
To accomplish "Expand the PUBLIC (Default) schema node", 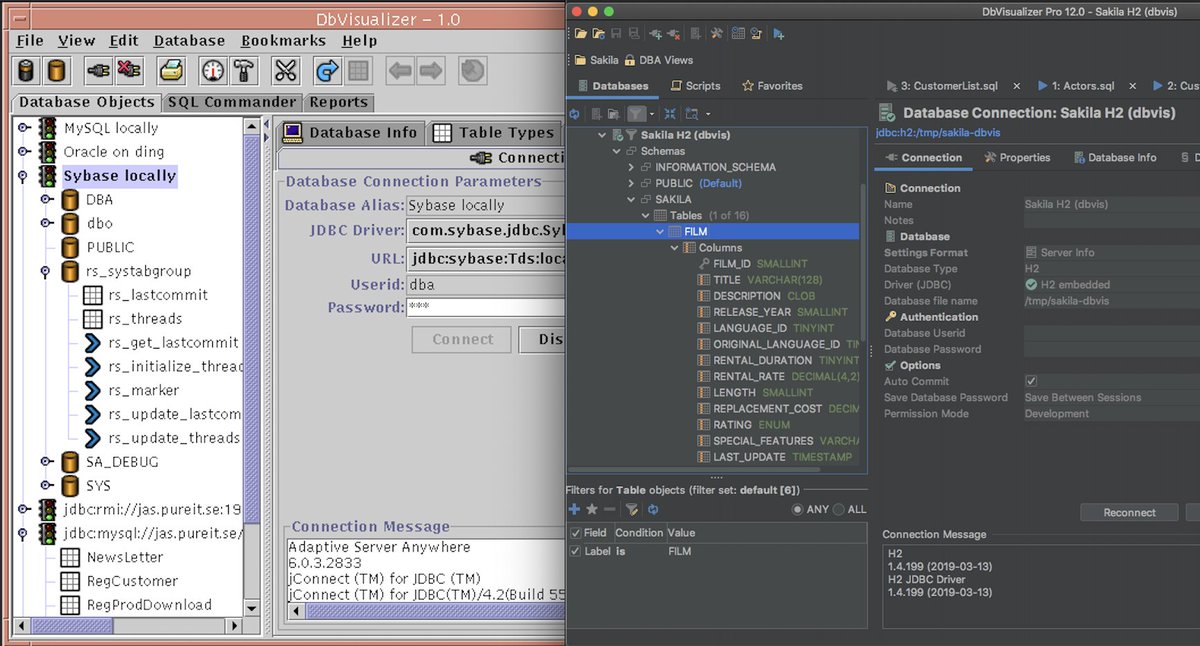I will pos(631,183).
